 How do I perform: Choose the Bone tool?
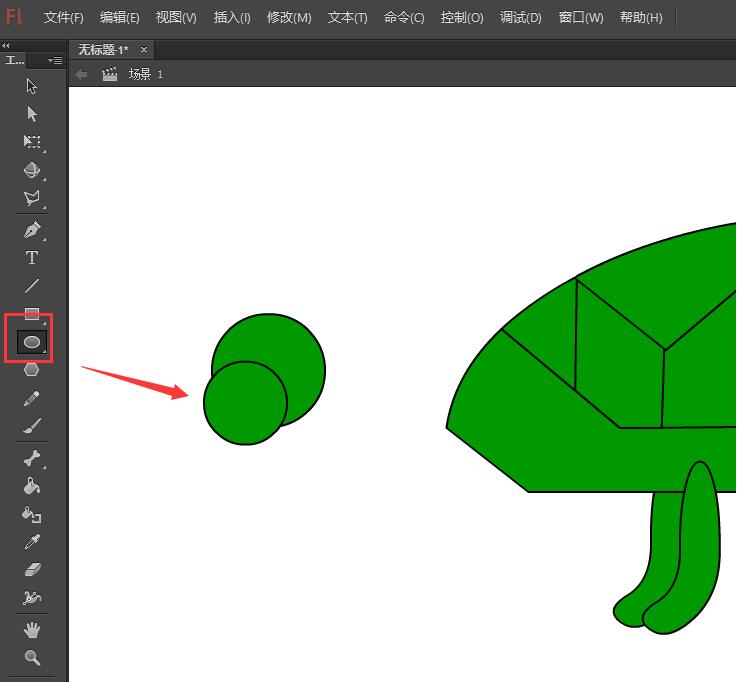[32, 458]
